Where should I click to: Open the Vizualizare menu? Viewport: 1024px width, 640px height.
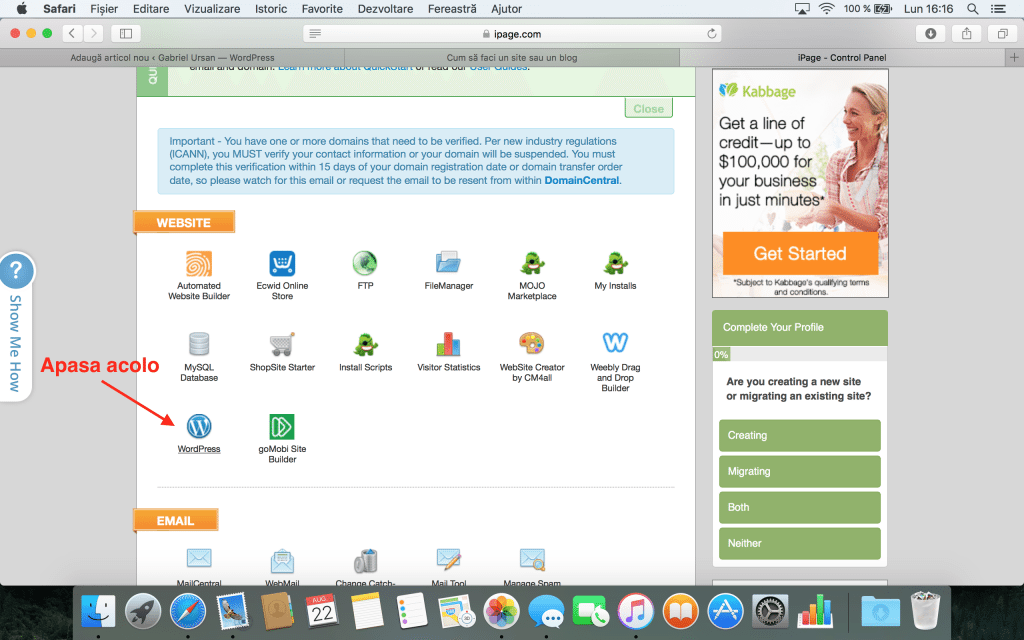(x=212, y=8)
